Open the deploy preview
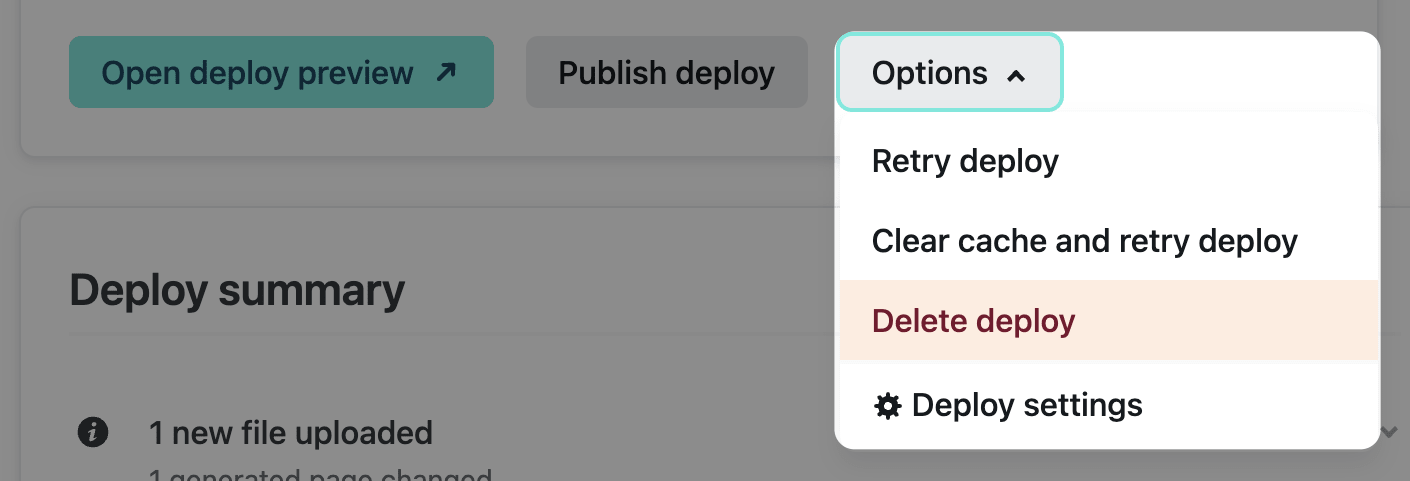 point(281,72)
